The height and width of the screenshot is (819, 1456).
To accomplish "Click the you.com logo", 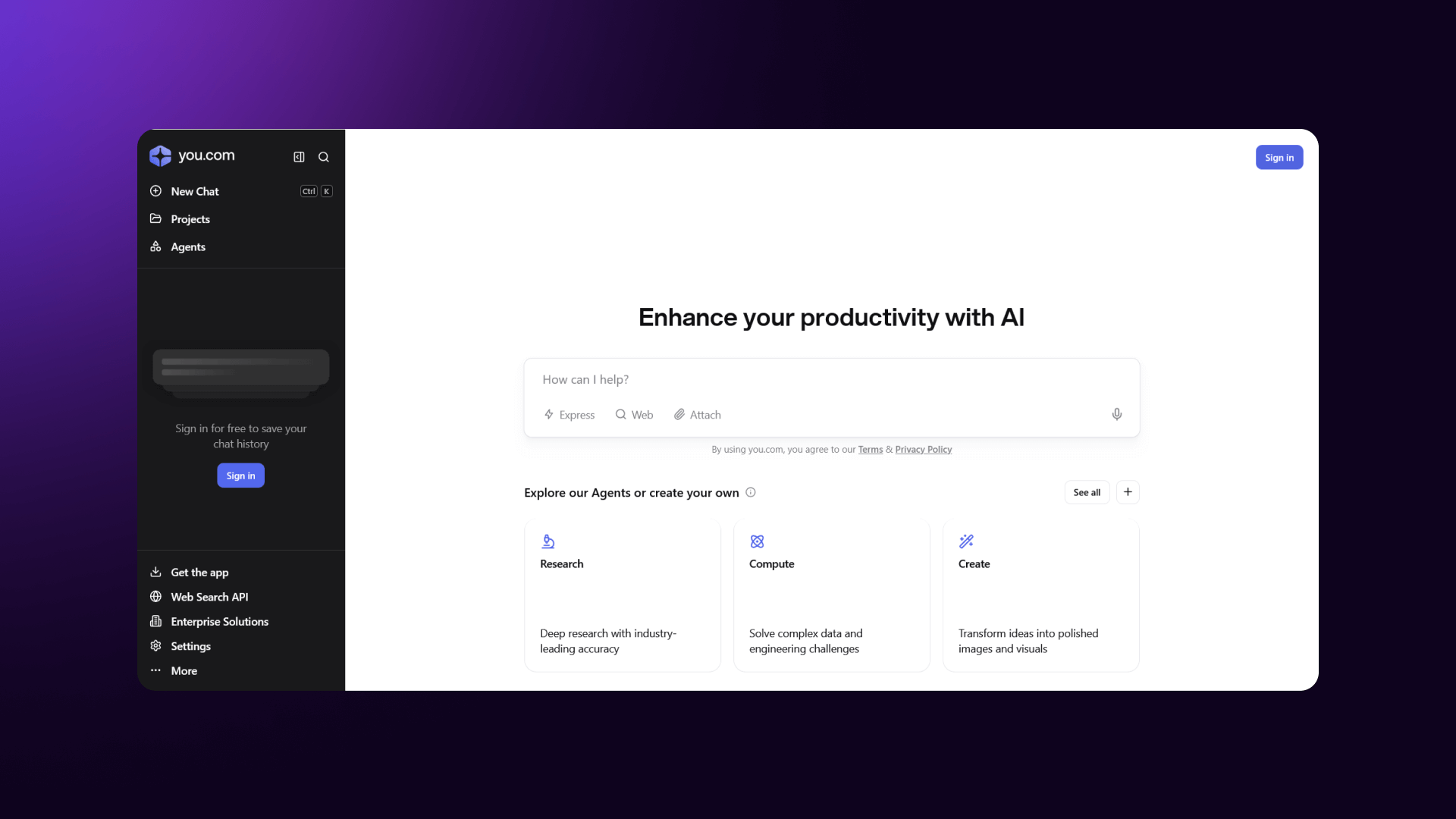I will pyautogui.click(x=192, y=155).
